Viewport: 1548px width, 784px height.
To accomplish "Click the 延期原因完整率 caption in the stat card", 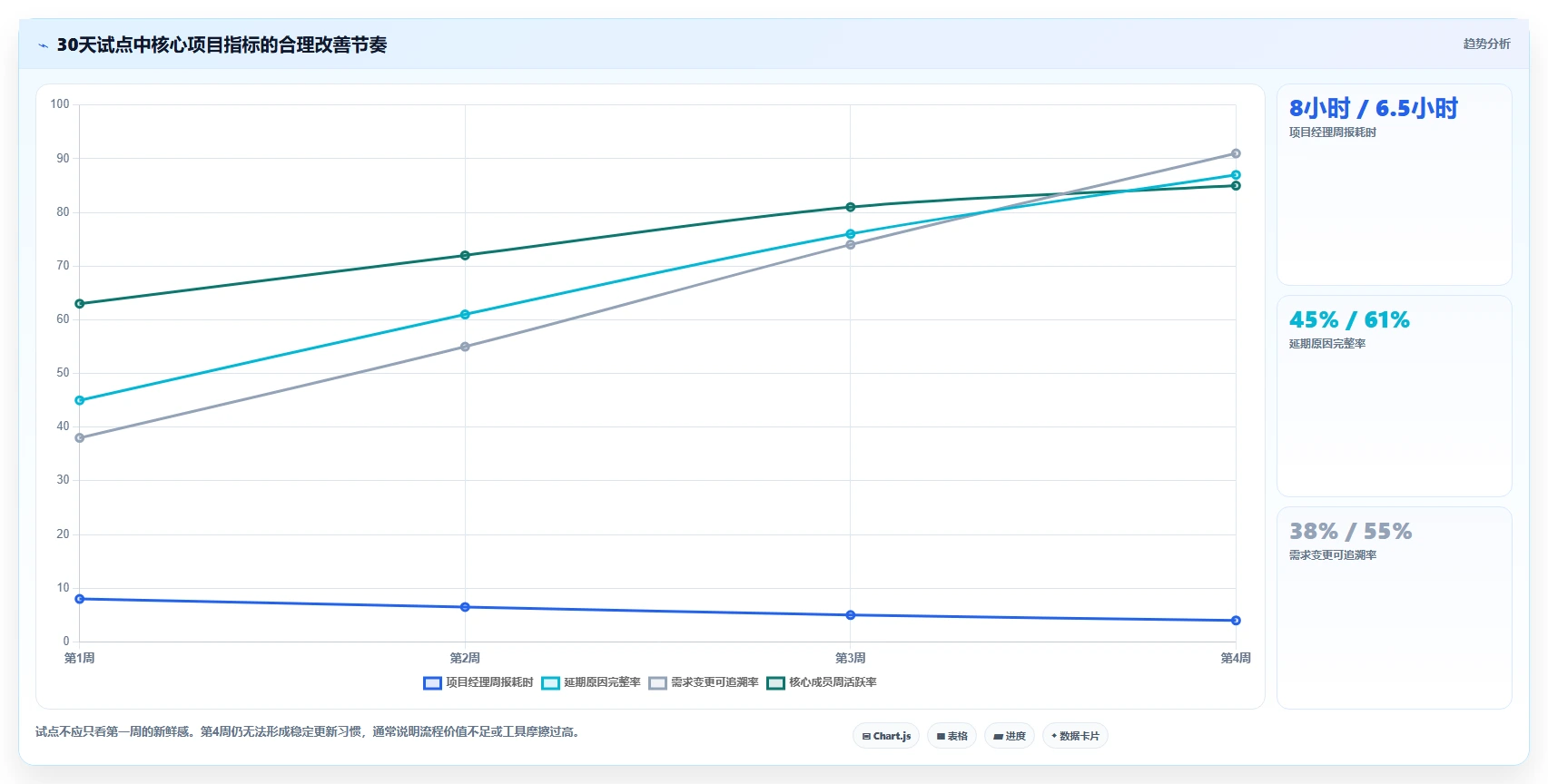I will pyautogui.click(x=1327, y=344).
